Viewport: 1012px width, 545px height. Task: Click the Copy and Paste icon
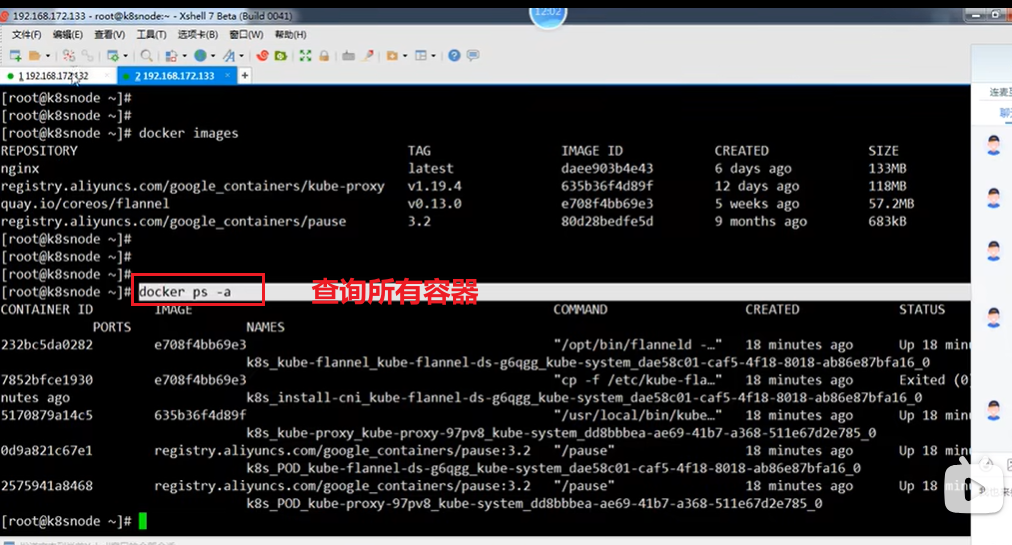[x=171, y=56]
